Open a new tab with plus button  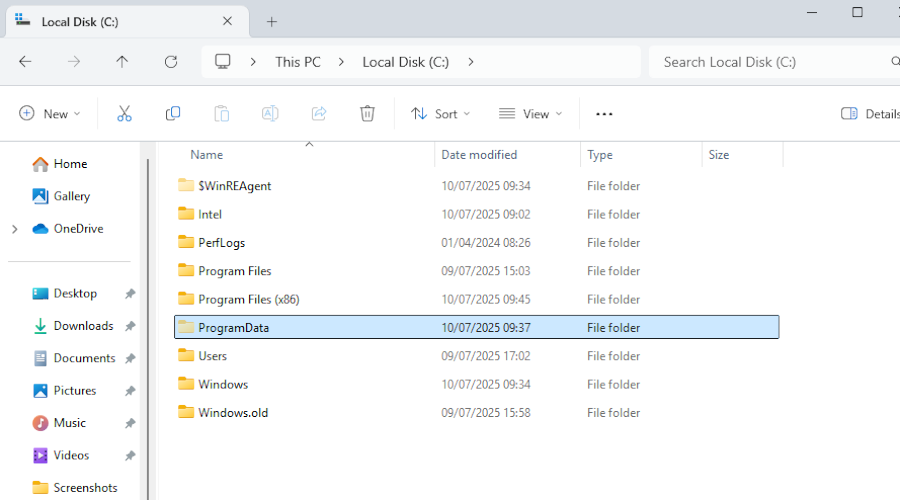(x=272, y=21)
